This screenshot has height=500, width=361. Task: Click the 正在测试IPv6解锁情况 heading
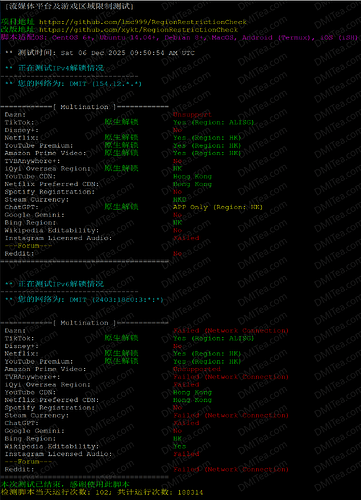(x=61, y=284)
